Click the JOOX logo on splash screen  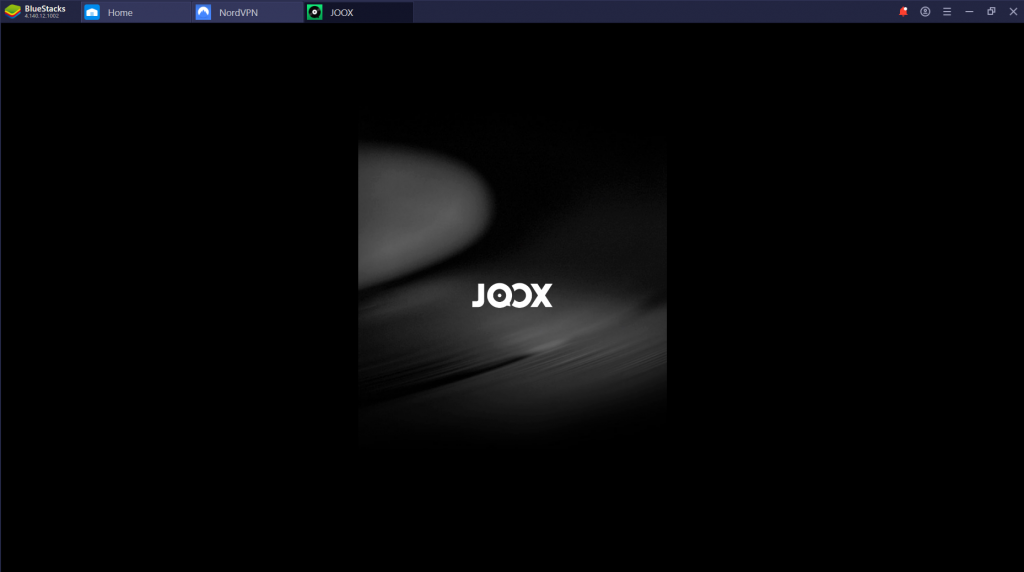point(512,295)
